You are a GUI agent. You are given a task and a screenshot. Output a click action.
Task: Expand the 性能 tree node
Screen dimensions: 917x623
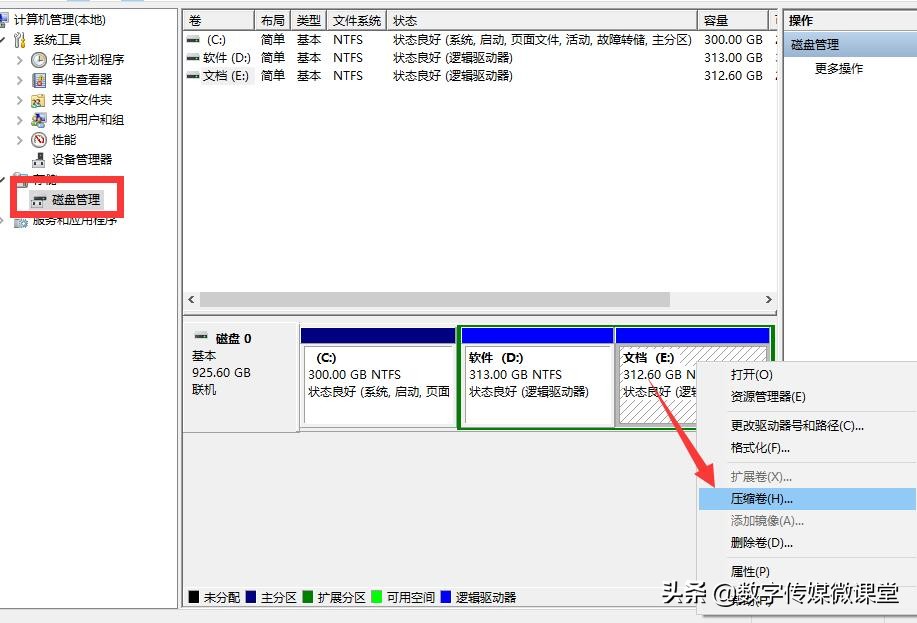coord(18,139)
